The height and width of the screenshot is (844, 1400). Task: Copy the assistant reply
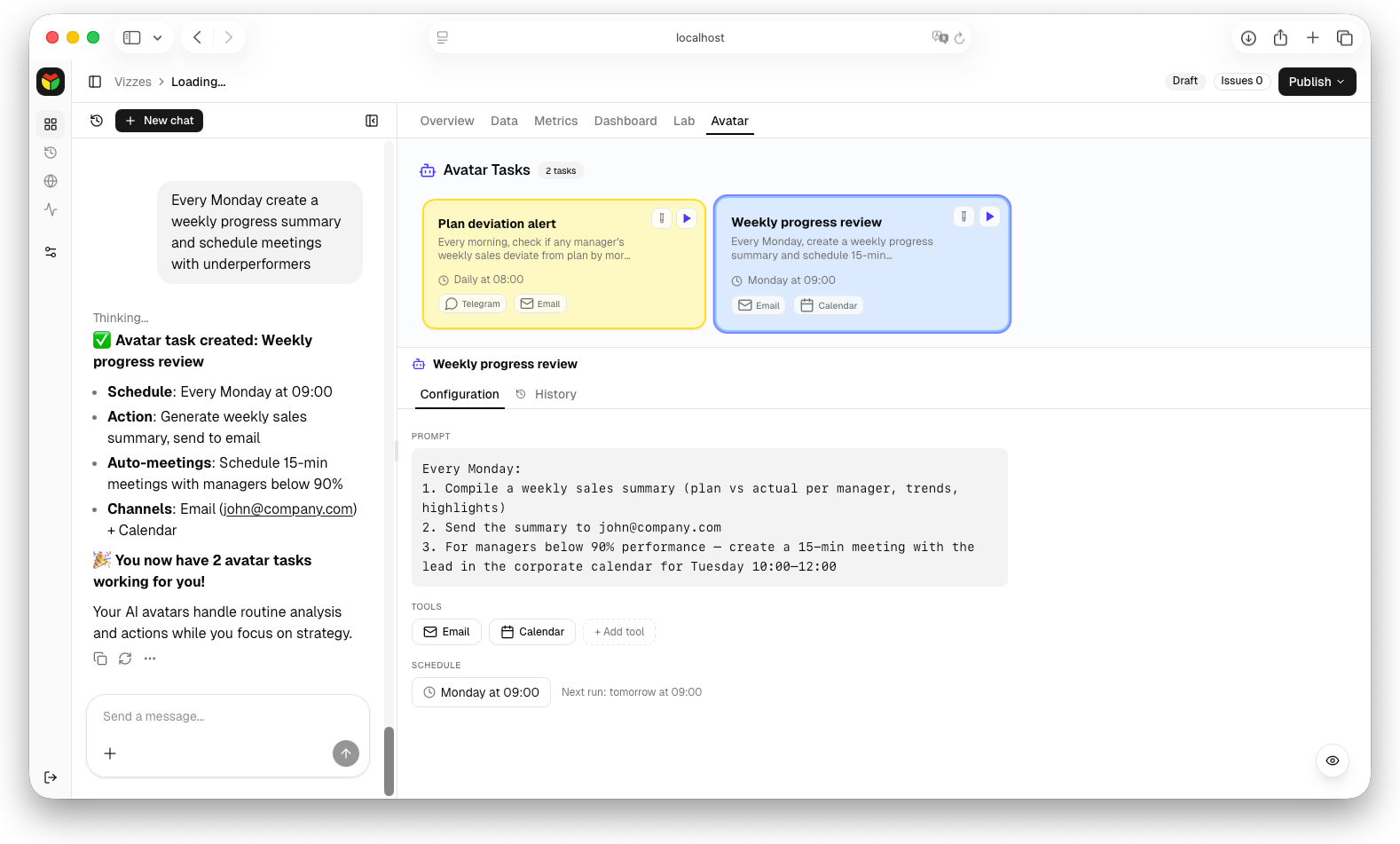[x=100, y=659]
